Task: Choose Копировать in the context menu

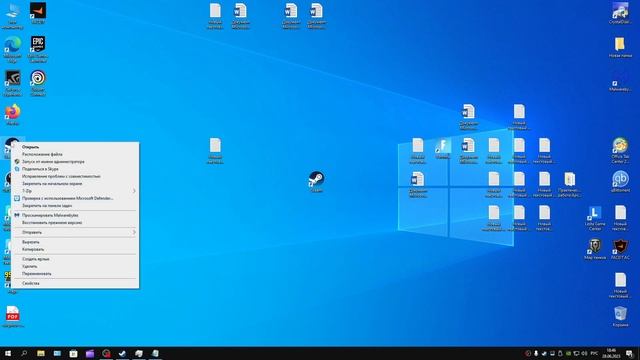Action: (x=75, y=249)
